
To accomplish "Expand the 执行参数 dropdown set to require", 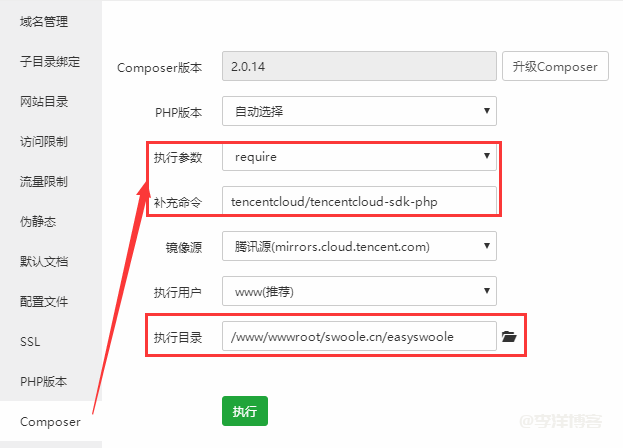I will point(359,156).
